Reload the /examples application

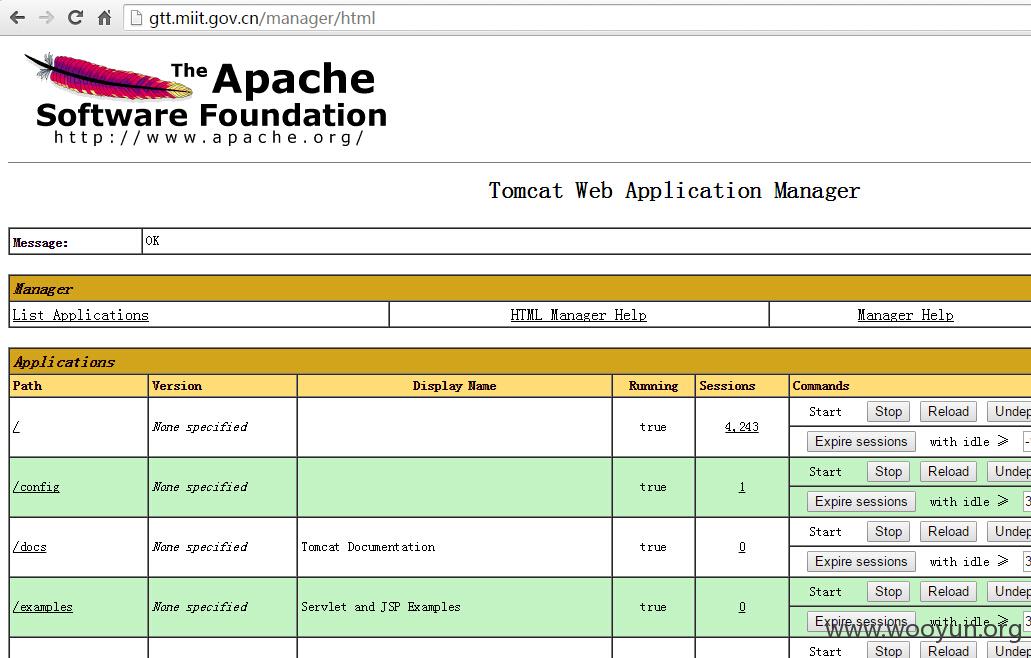pos(948,592)
